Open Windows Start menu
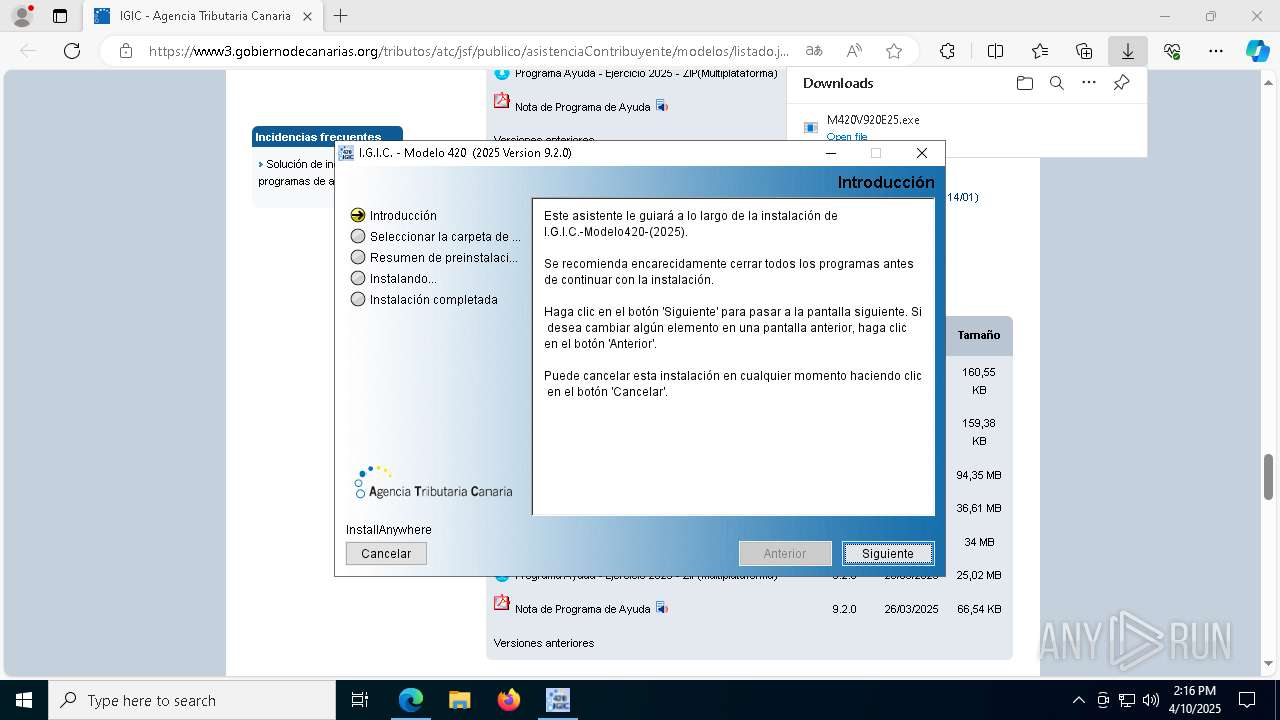The height and width of the screenshot is (720, 1280). pos(23,700)
